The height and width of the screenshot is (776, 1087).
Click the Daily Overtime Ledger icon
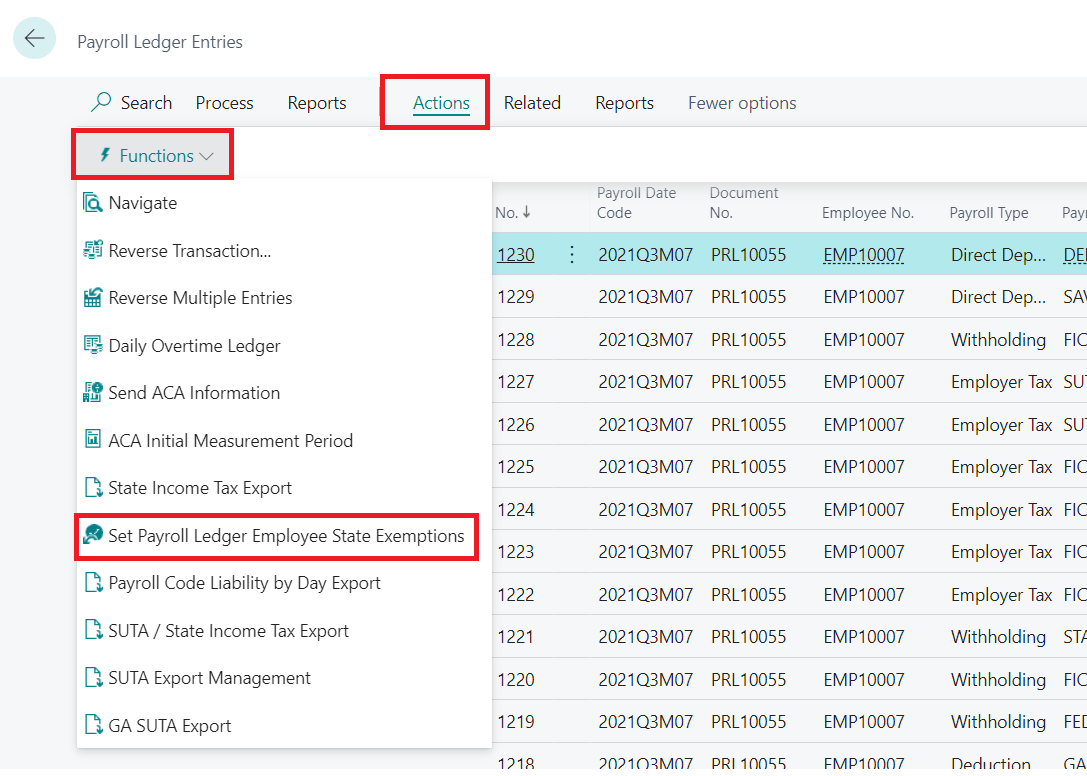coord(92,345)
